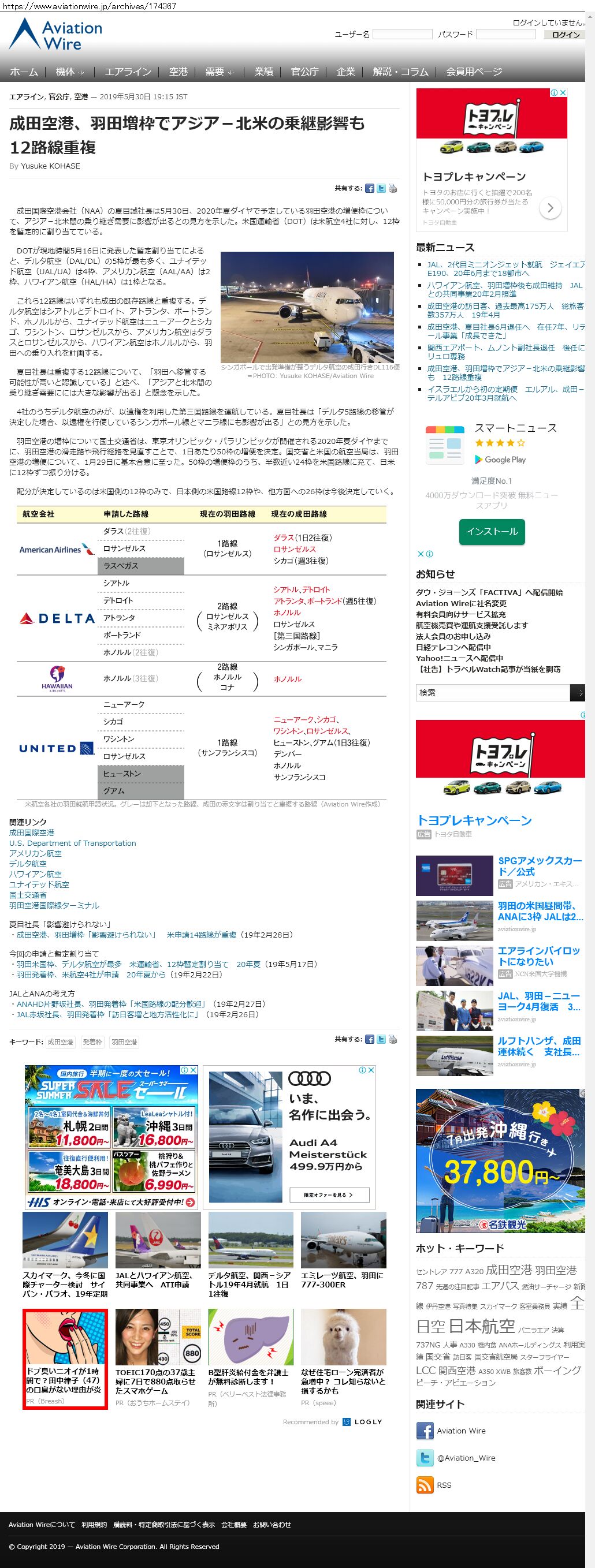Open the RSS feed icon

[x=425, y=1485]
